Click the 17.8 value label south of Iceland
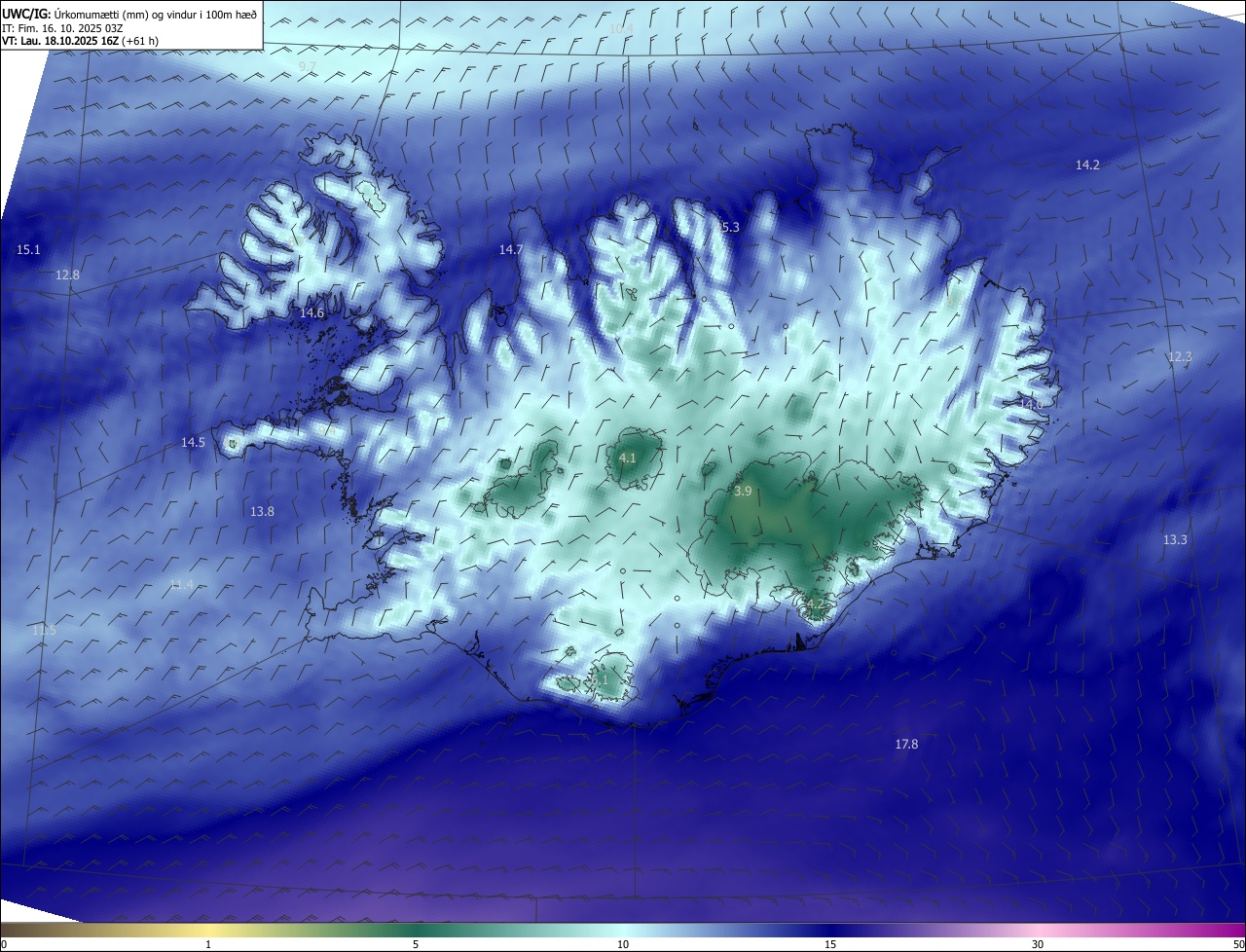 pos(906,745)
